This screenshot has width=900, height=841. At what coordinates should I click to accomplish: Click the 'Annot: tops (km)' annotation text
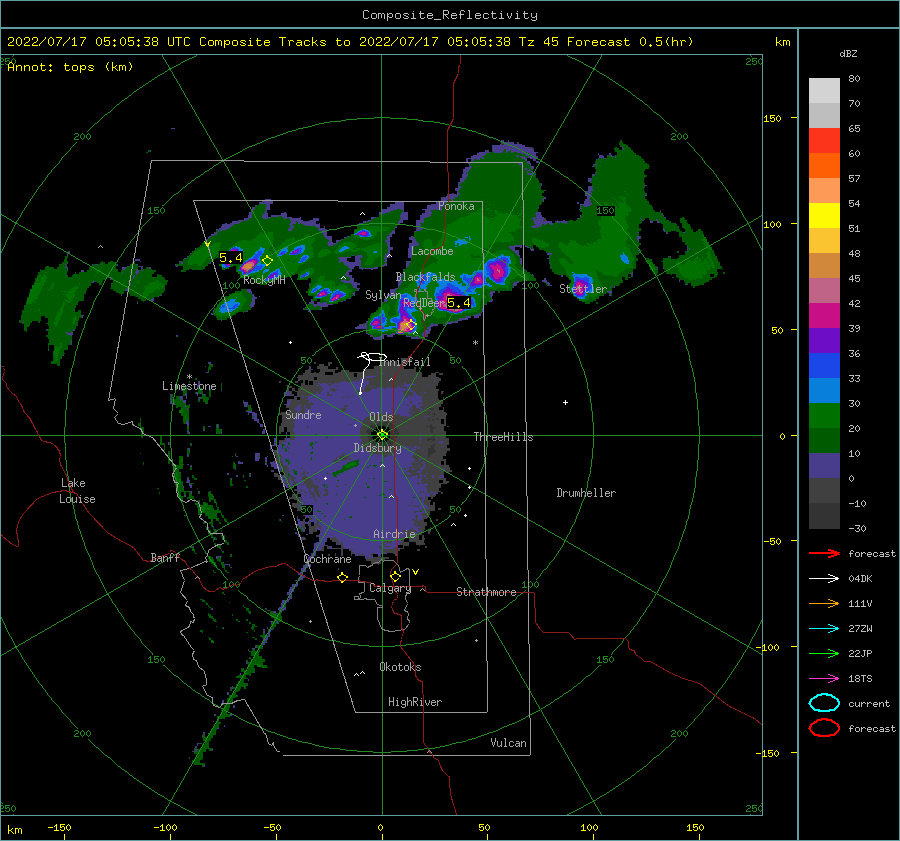[70, 67]
